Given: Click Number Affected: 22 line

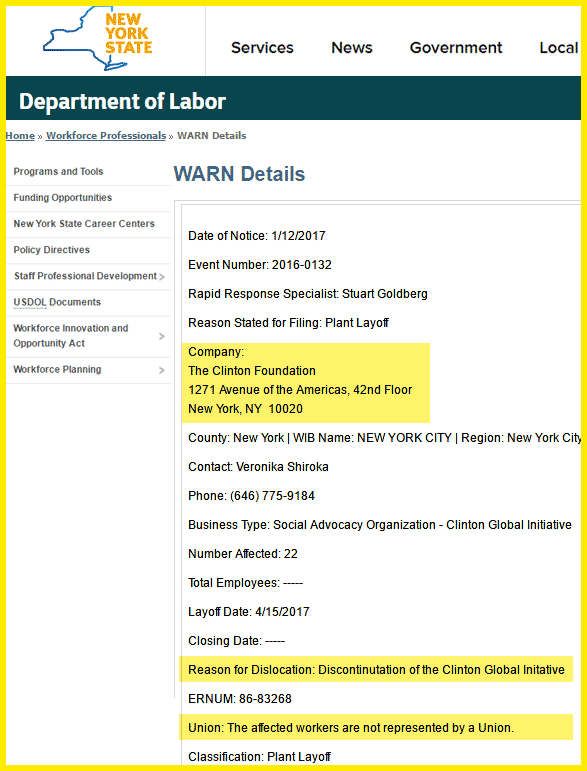Looking at the screenshot, I should point(243,554).
